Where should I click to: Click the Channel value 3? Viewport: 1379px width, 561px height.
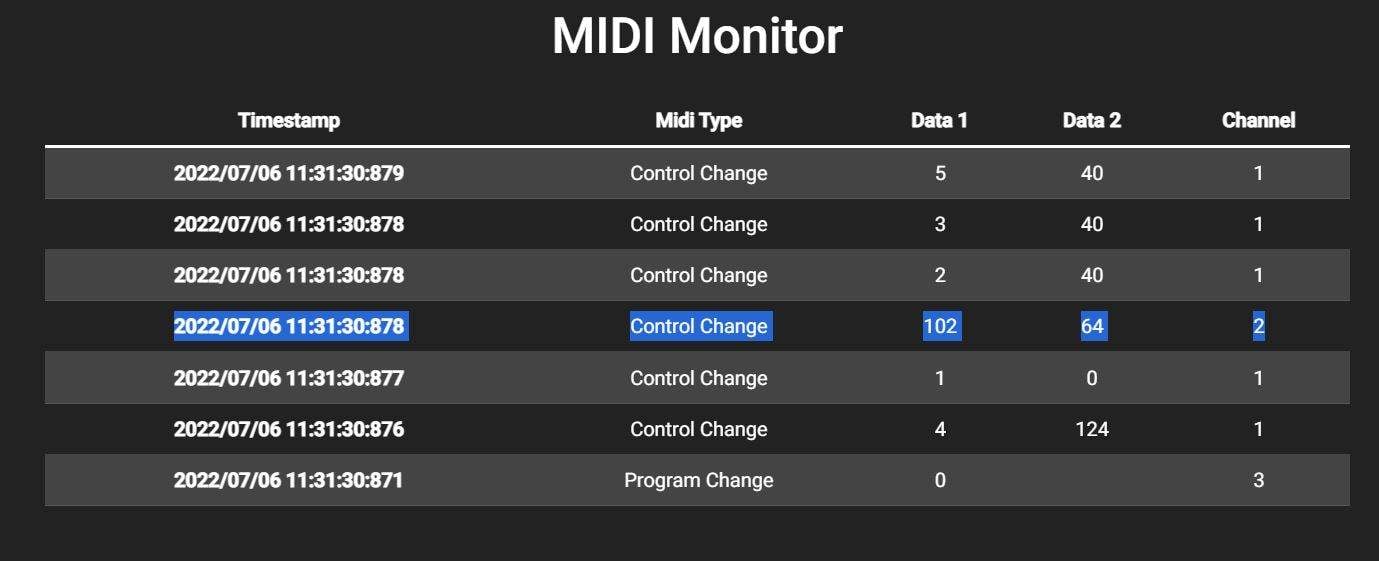pos(1258,480)
